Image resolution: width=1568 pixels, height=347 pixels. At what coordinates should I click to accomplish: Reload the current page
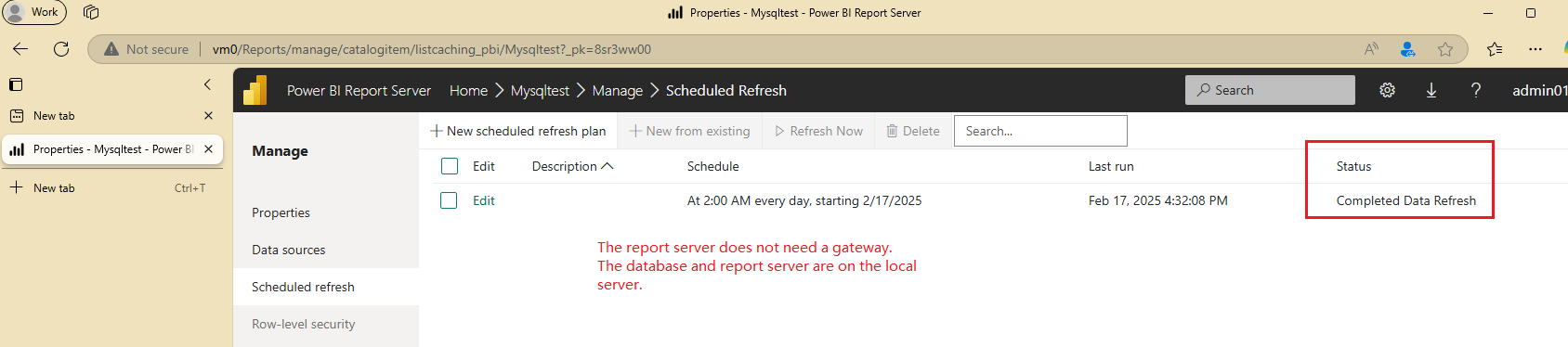(61, 49)
